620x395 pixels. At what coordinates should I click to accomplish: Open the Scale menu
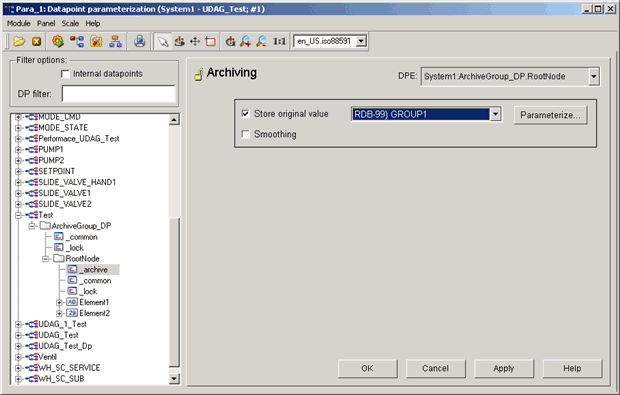coord(70,23)
